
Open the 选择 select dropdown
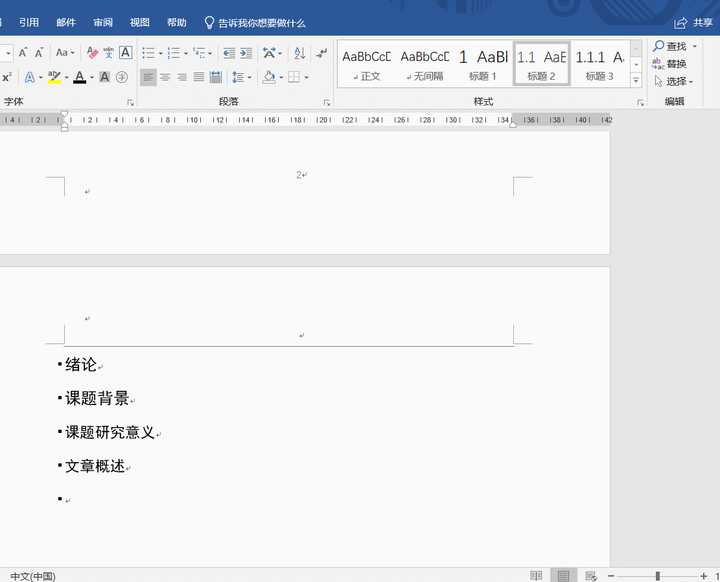click(x=674, y=81)
